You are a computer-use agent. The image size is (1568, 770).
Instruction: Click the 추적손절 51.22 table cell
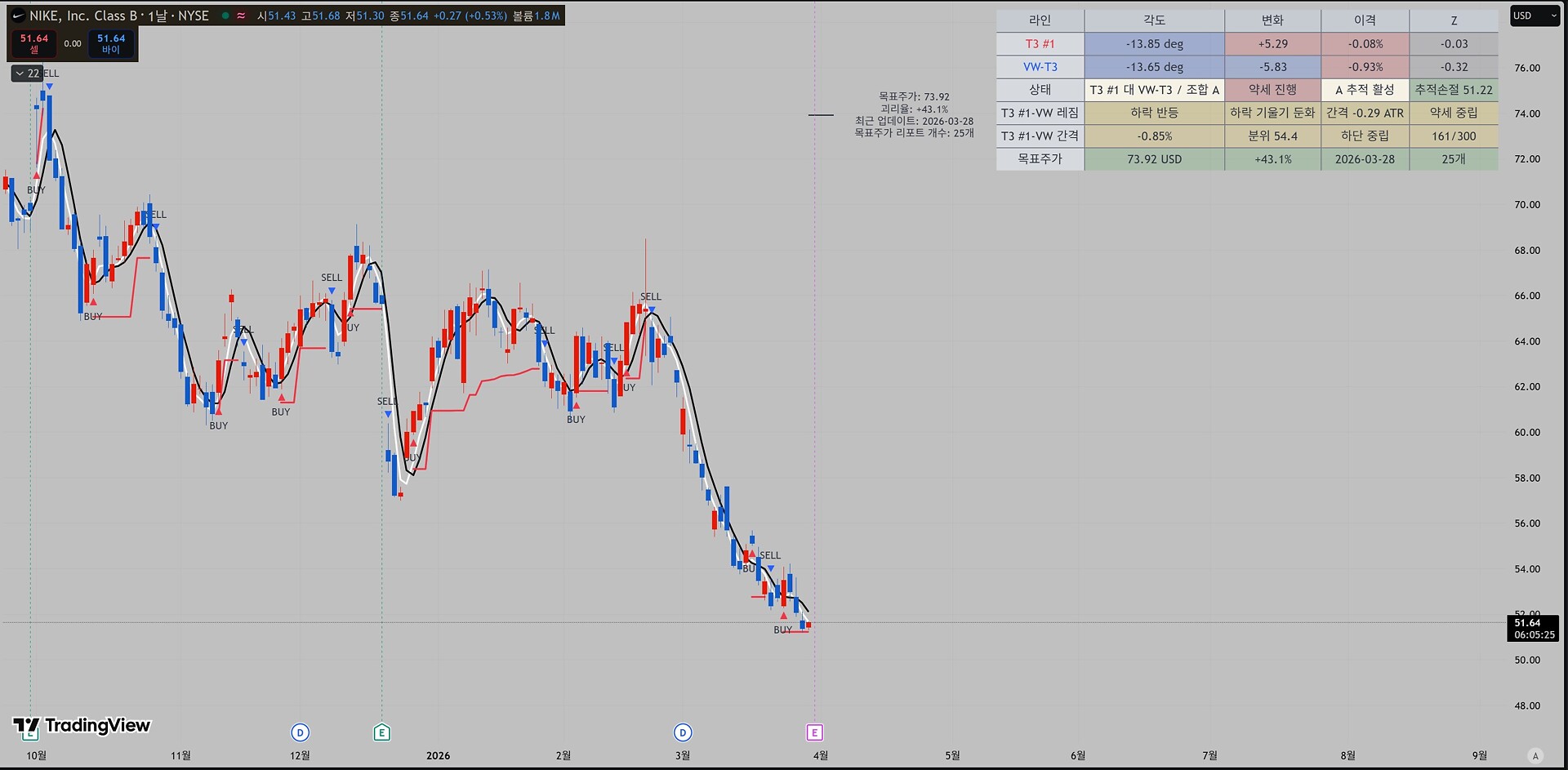pos(1453,90)
